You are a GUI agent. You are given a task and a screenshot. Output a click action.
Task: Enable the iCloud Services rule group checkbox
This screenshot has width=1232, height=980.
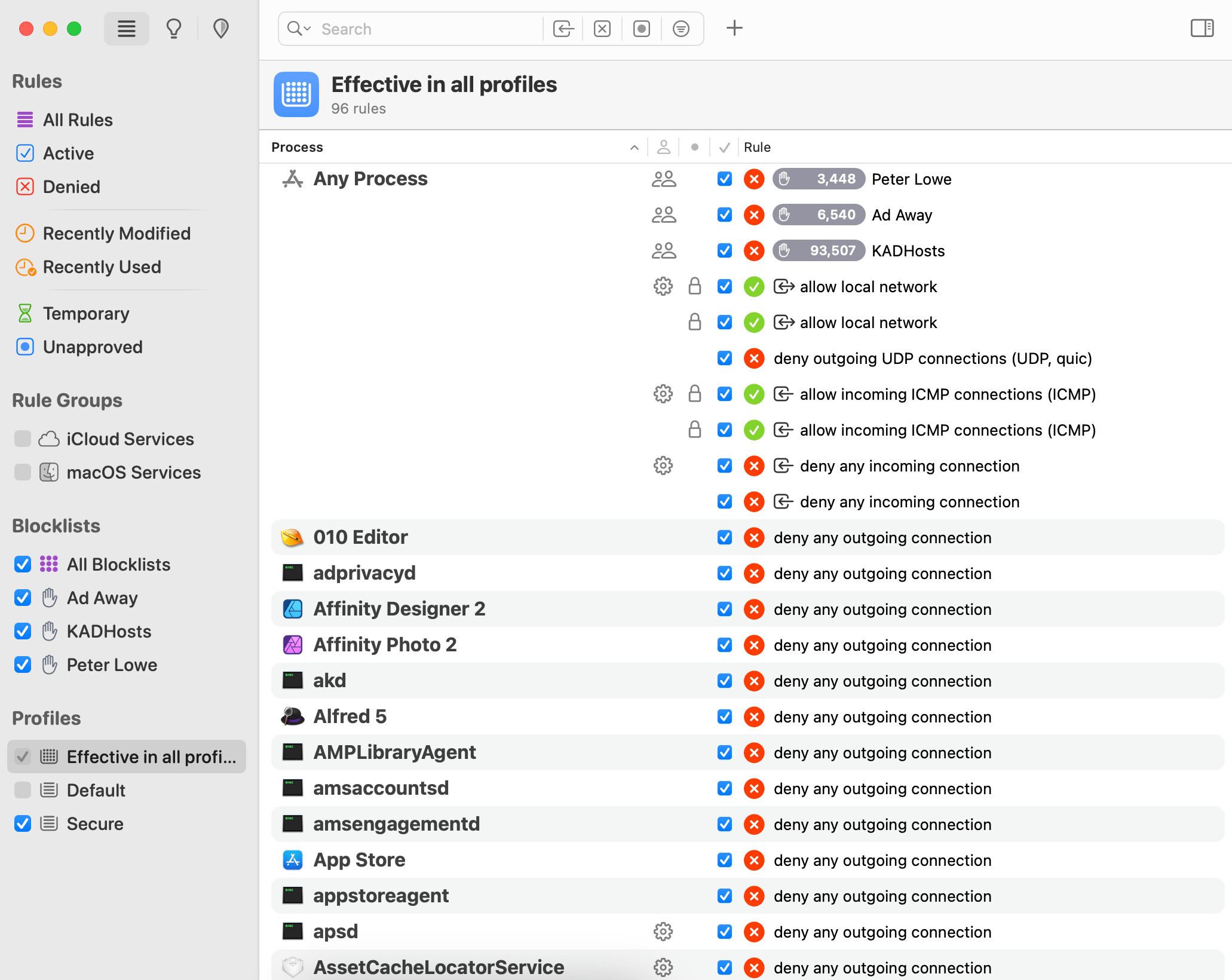(23, 439)
